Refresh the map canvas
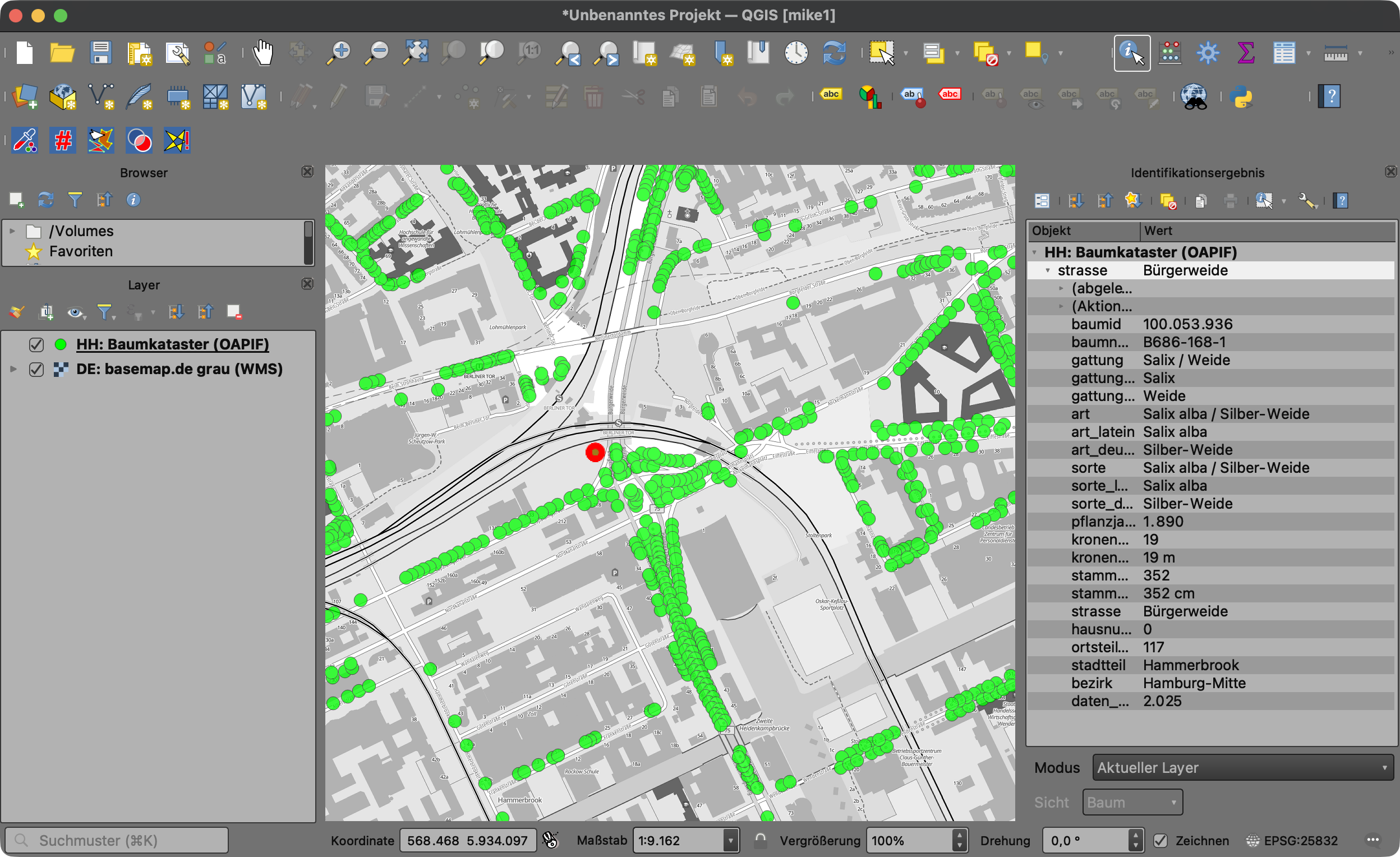1400x857 pixels. [x=834, y=53]
